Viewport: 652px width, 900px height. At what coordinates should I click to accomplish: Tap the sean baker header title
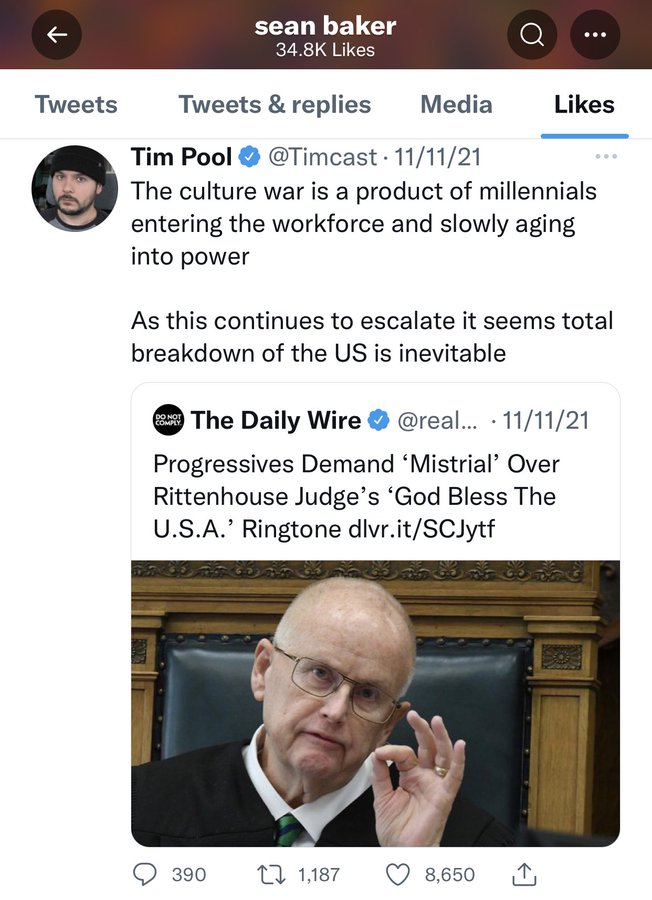[x=325, y=26]
